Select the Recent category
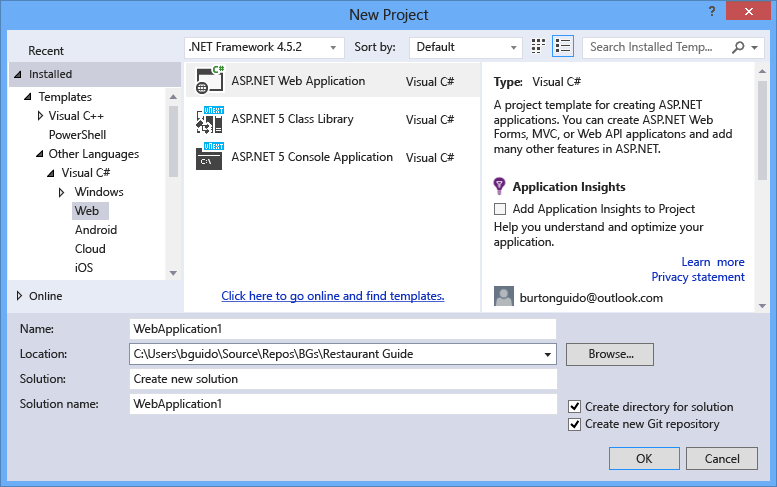Image resolution: width=777 pixels, height=487 pixels. (46, 51)
